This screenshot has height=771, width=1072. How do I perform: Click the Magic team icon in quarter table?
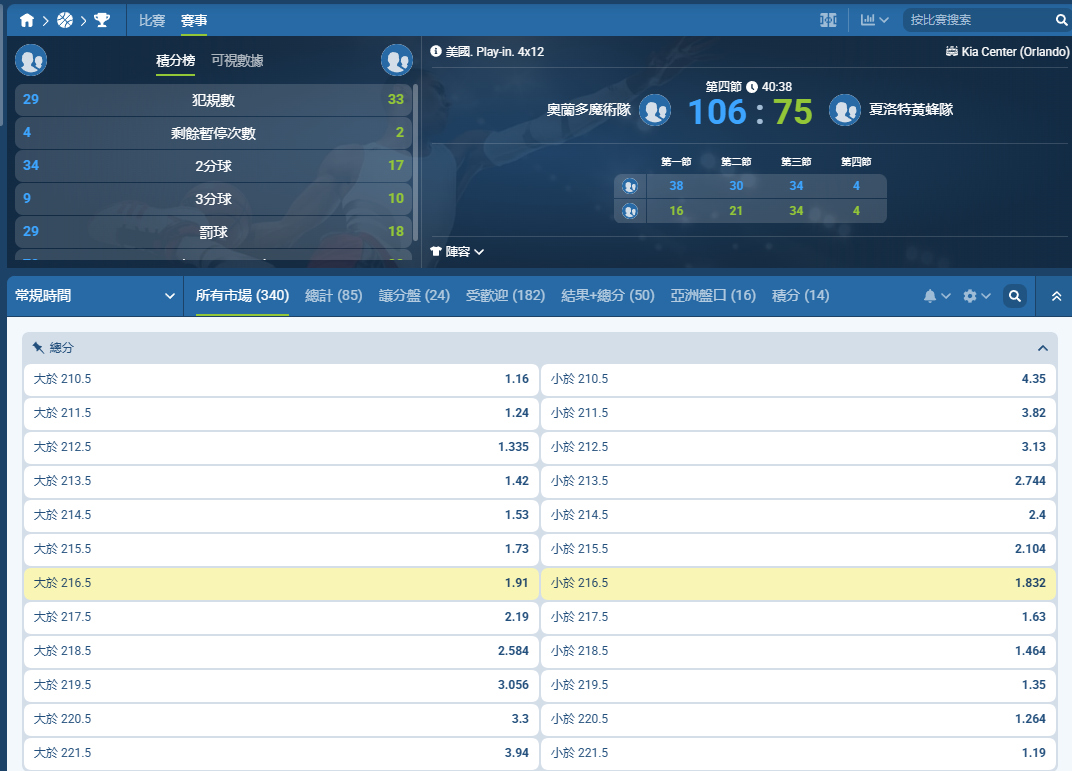[x=630, y=186]
